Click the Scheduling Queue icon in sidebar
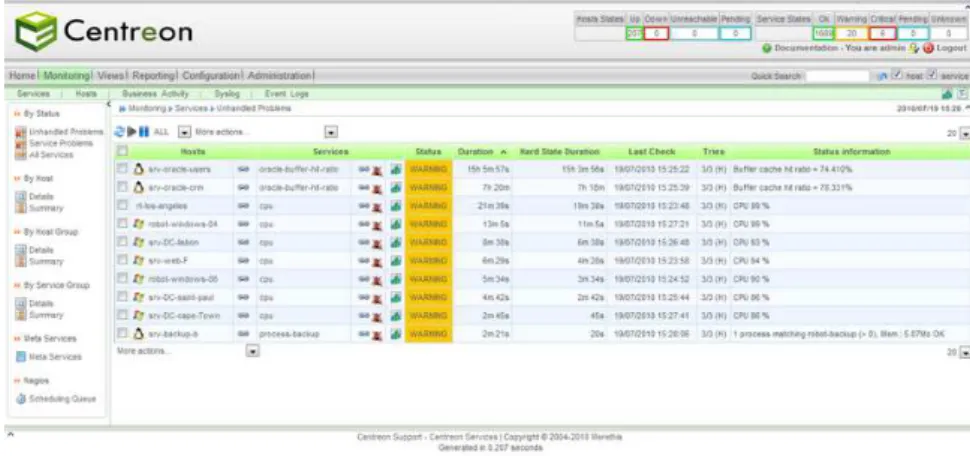Image resolution: width=970 pixels, height=456 pixels. (20, 399)
